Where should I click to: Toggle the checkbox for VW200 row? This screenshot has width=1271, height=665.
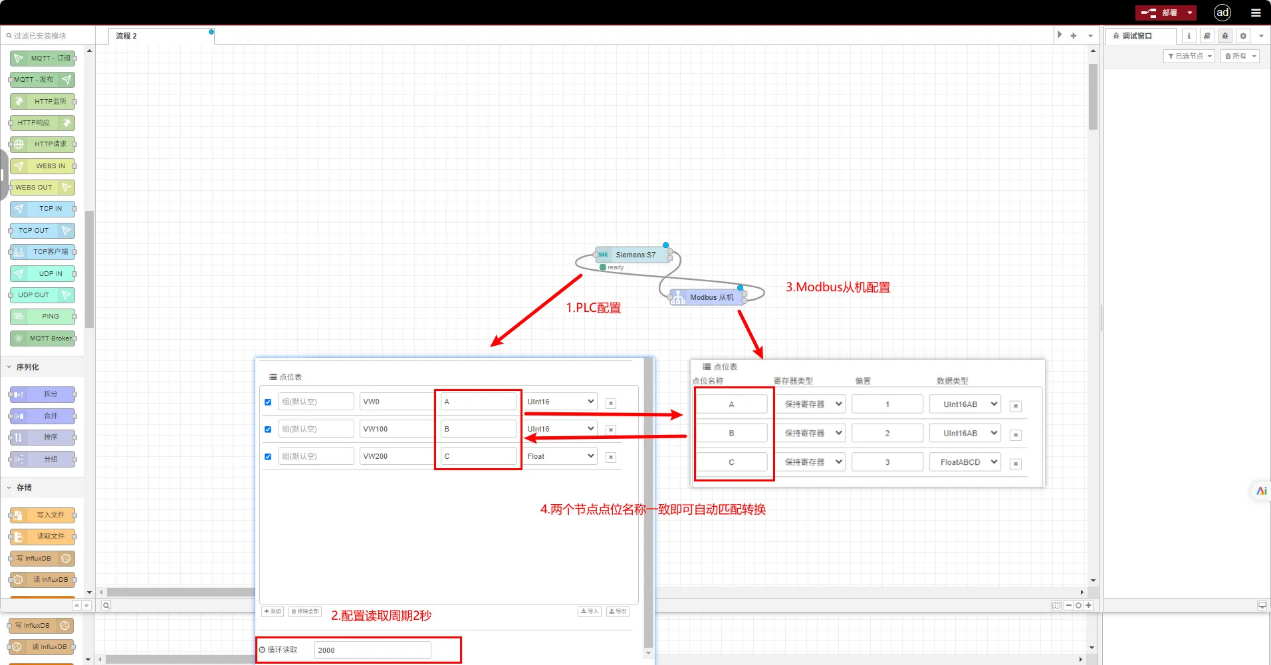click(x=267, y=456)
